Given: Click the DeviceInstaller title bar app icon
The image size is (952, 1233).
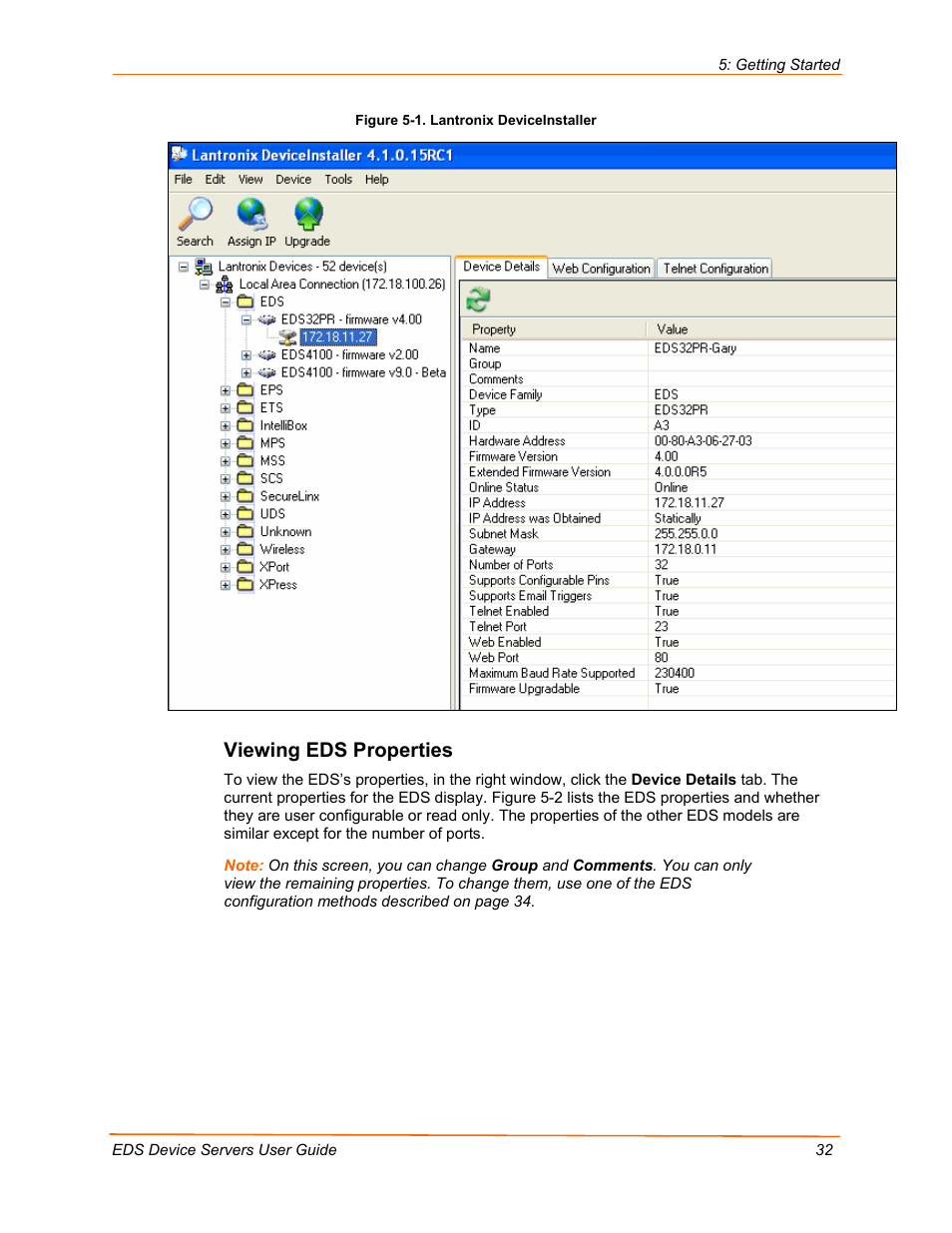Looking at the screenshot, I should coord(180,155).
